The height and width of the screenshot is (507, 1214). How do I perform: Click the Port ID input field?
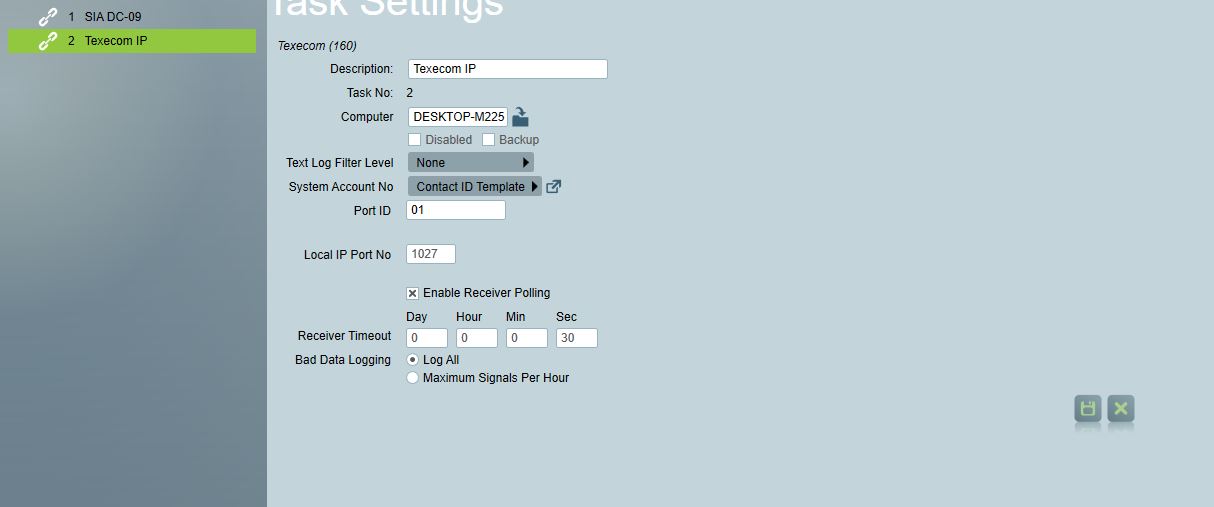pos(456,210)
